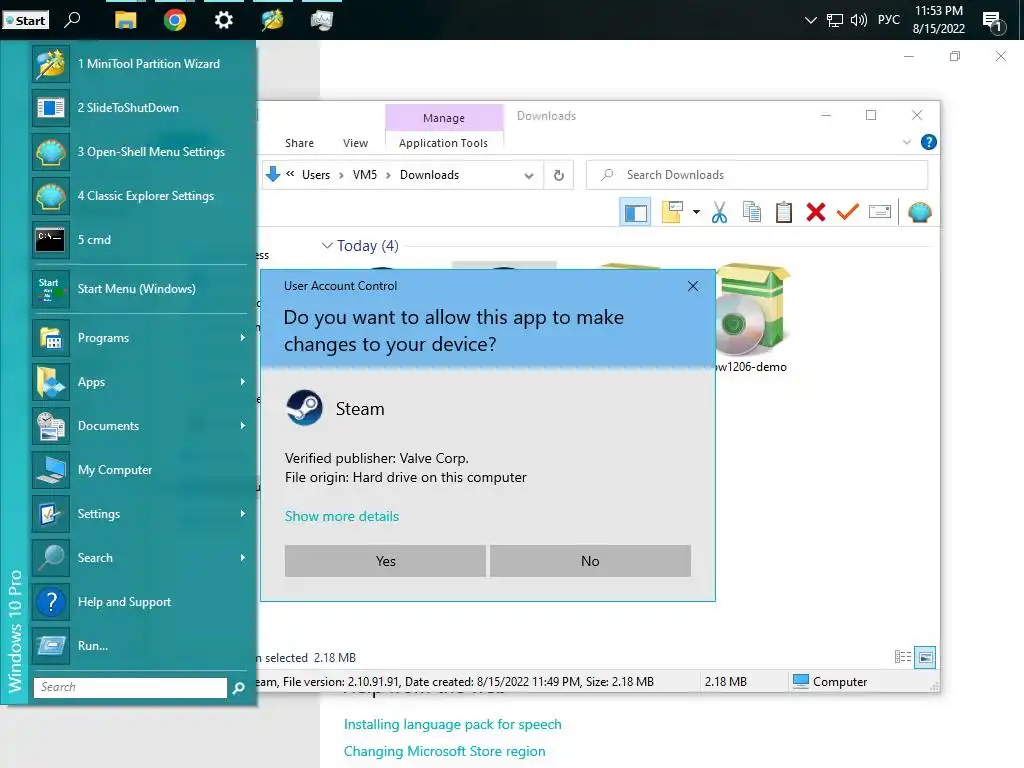
Task: Open address bar history dropdown
Action: pos(529,176)
